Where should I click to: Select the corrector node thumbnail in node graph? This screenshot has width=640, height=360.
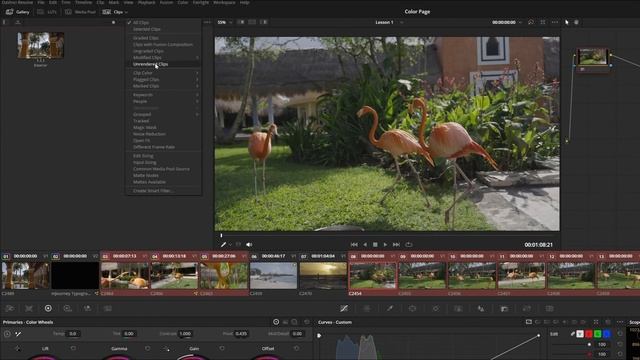coord(593,56)
